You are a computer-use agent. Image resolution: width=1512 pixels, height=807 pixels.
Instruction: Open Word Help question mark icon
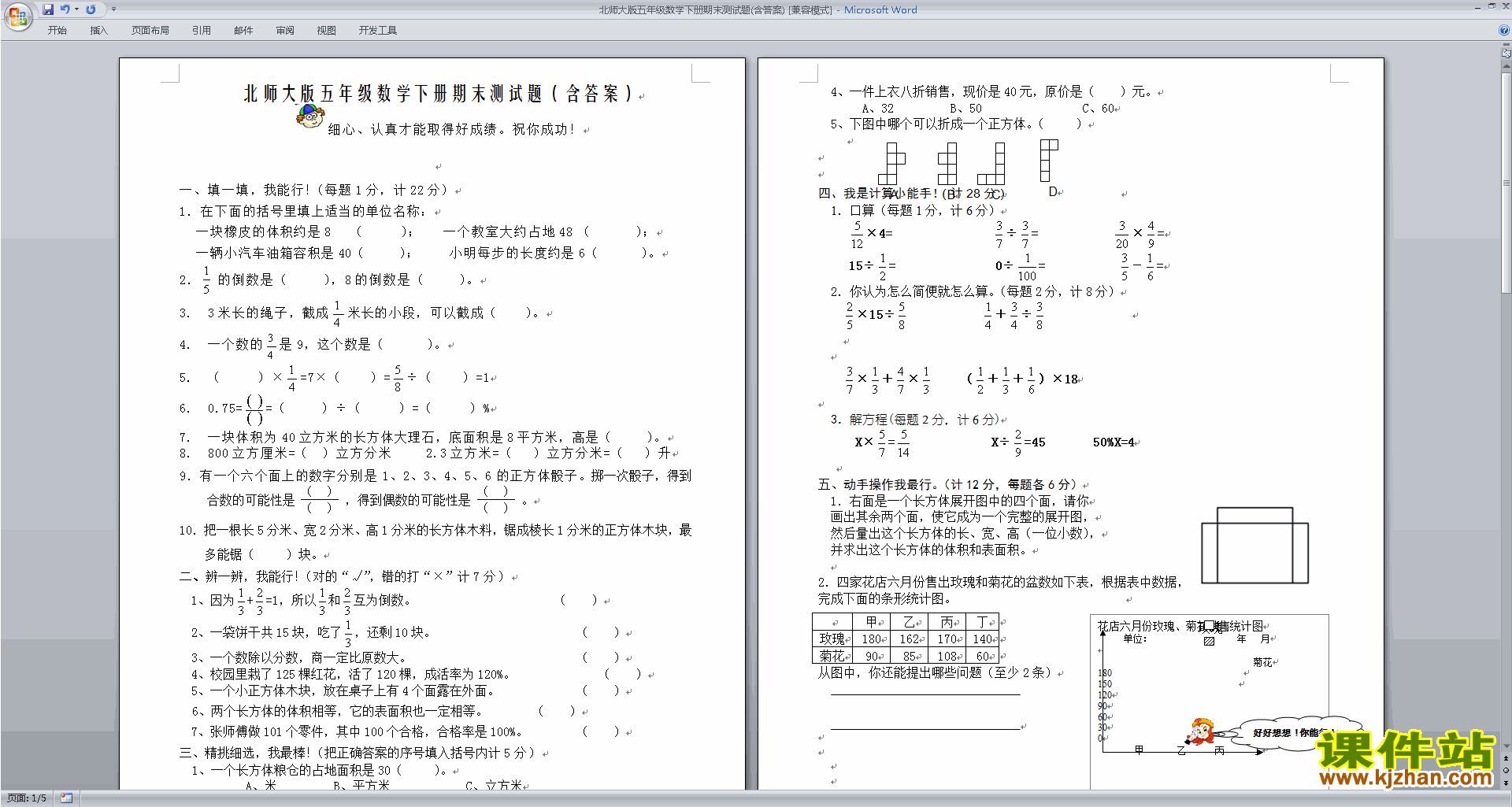[1504, 31]
